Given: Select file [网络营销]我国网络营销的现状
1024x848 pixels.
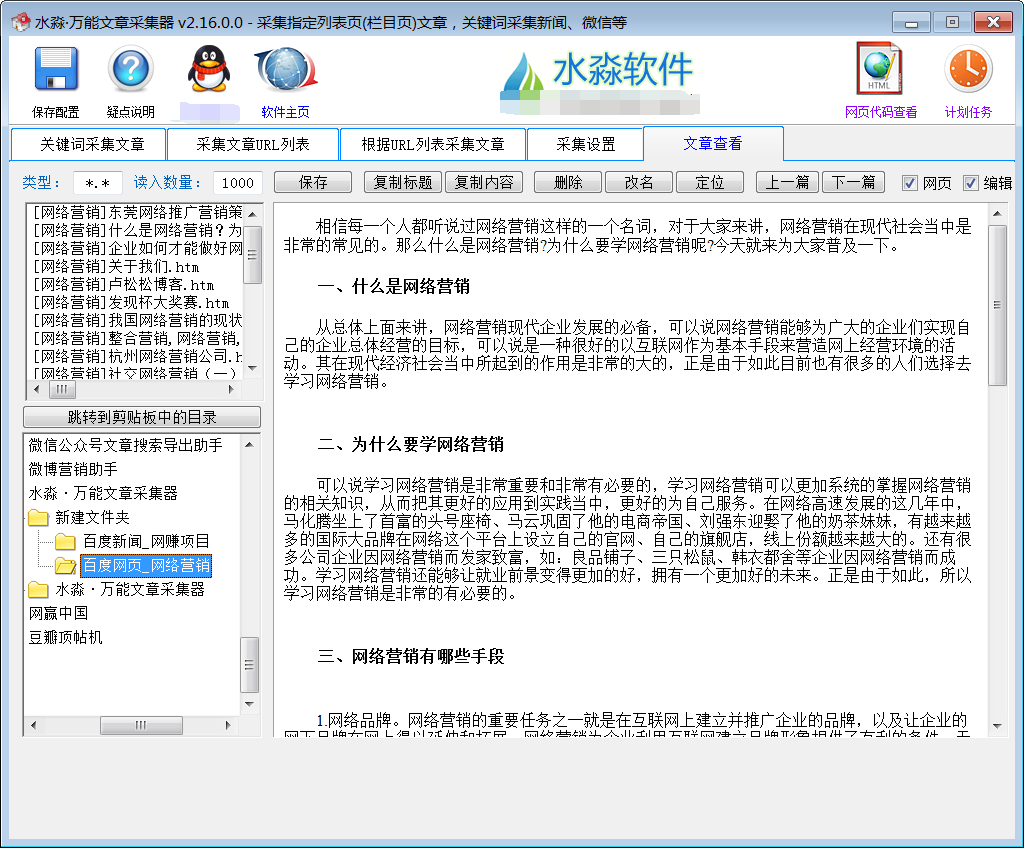Looking at the screenshot, I should coord(137,320).
